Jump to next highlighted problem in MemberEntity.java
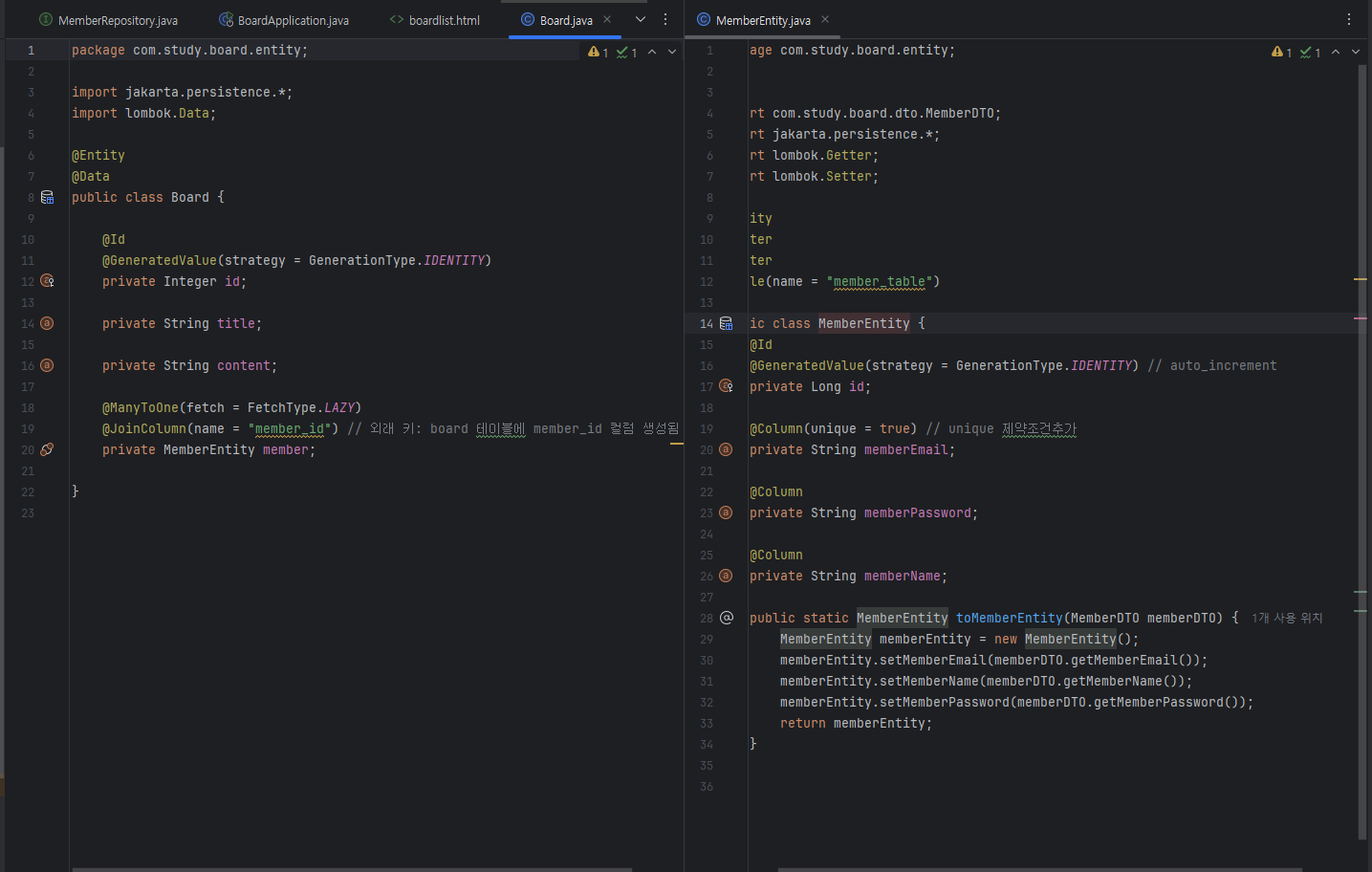1372x872 pixels. tap(1356, 52)
